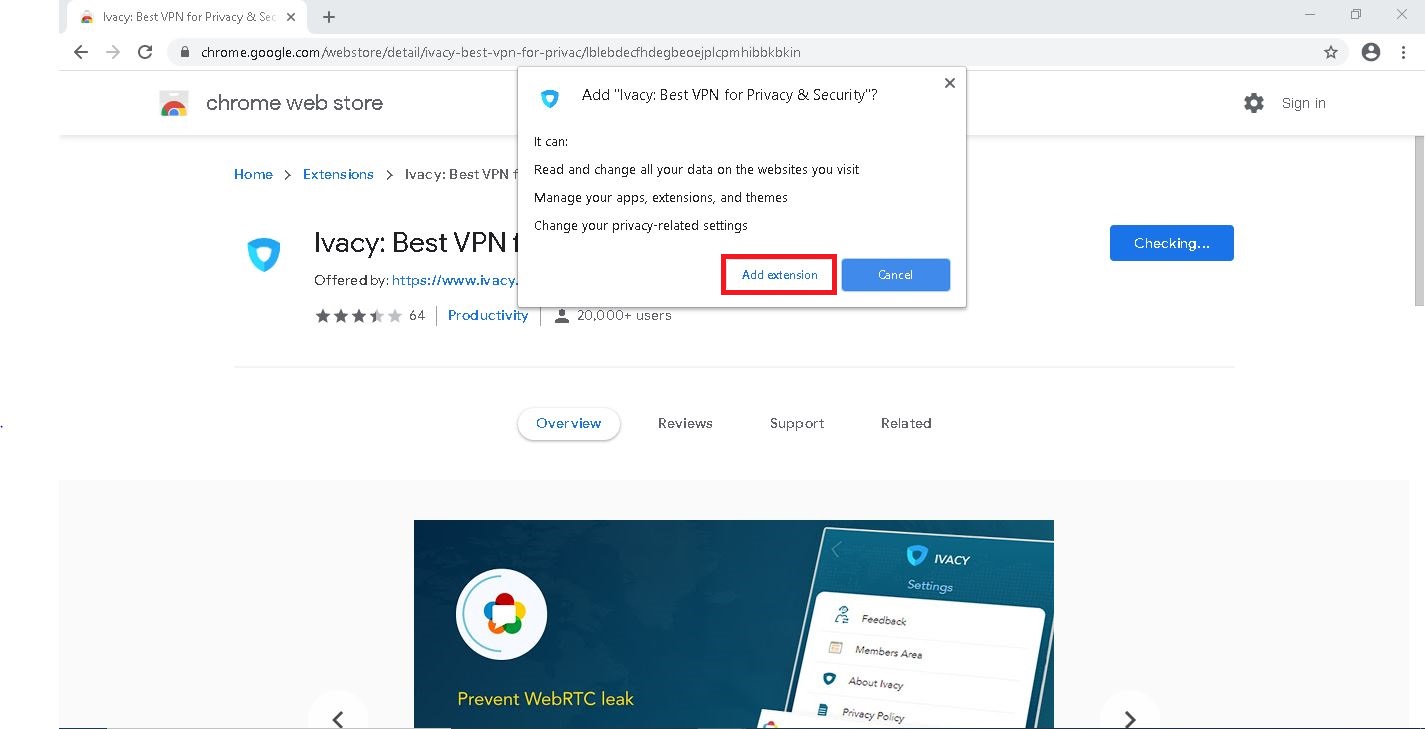Click 'Manage your apps, extensions, and themes' text
Image resolution: width=1425 pixels, height=729 pixels.
[x=661, y=198]
